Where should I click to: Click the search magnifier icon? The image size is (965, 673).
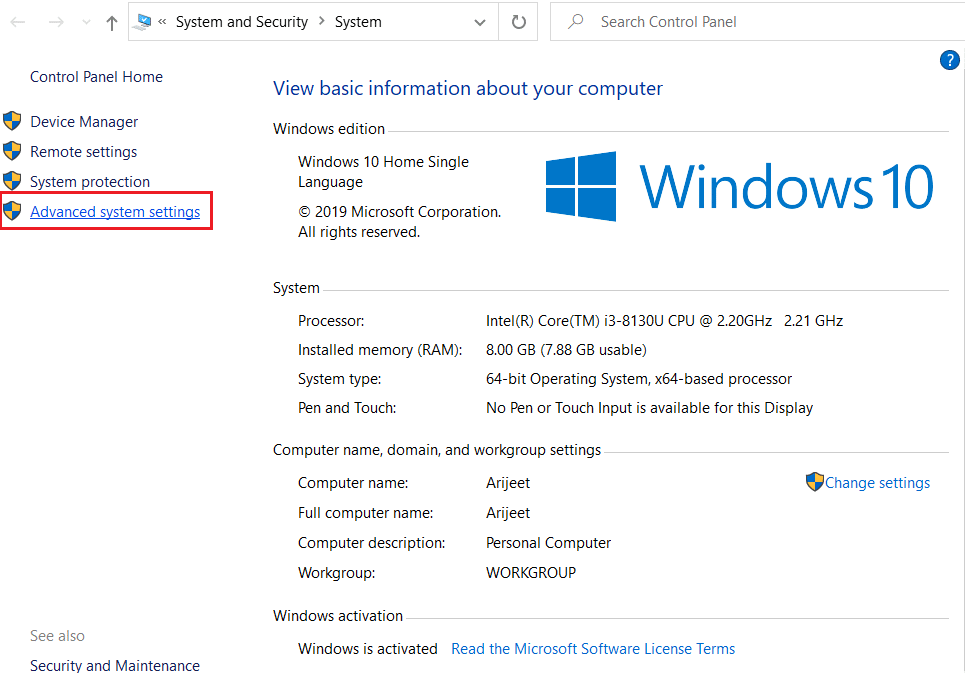point(576,21)
